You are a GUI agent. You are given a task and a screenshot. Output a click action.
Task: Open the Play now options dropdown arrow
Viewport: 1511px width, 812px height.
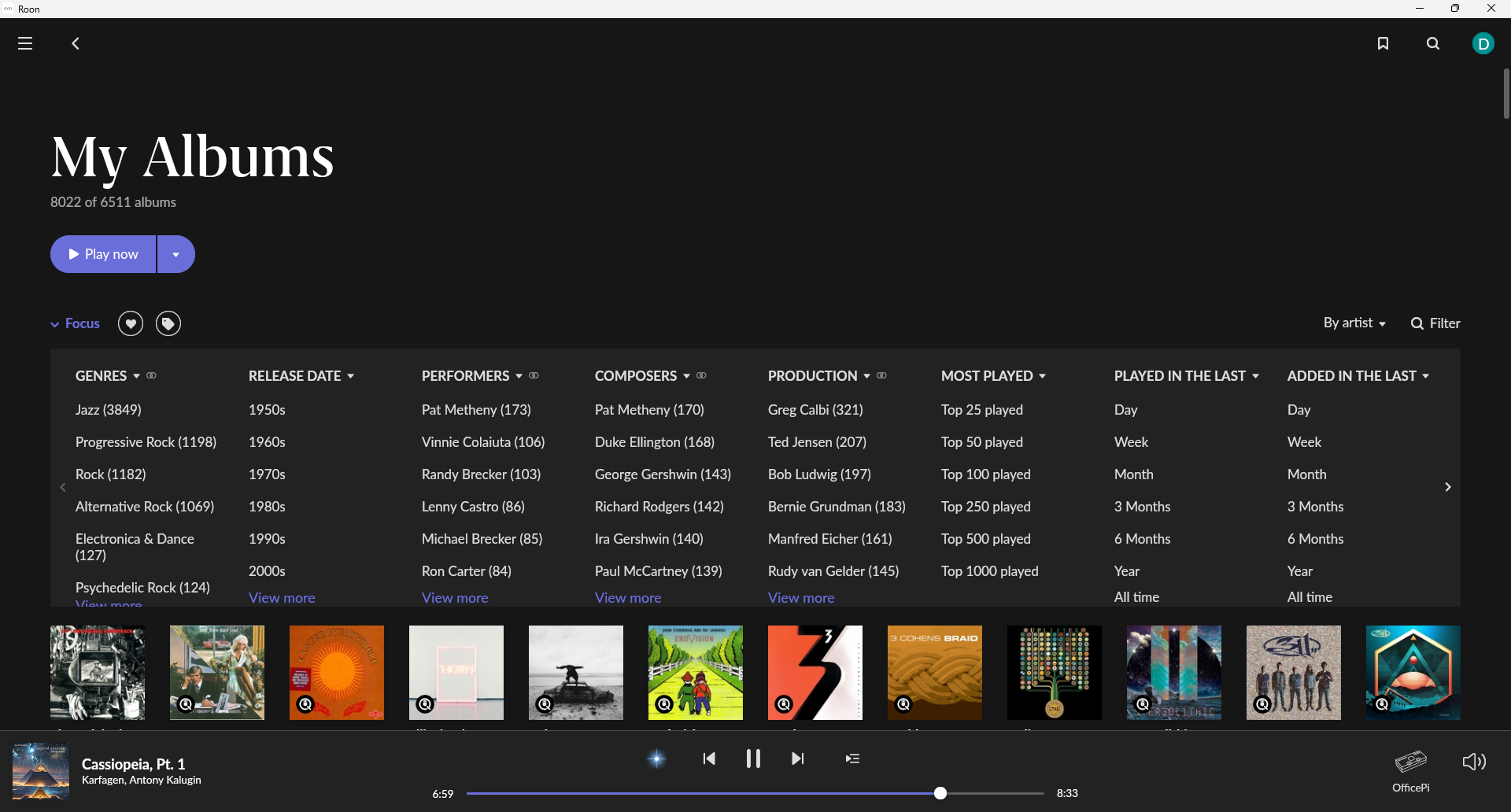click(x=176, y=254)
